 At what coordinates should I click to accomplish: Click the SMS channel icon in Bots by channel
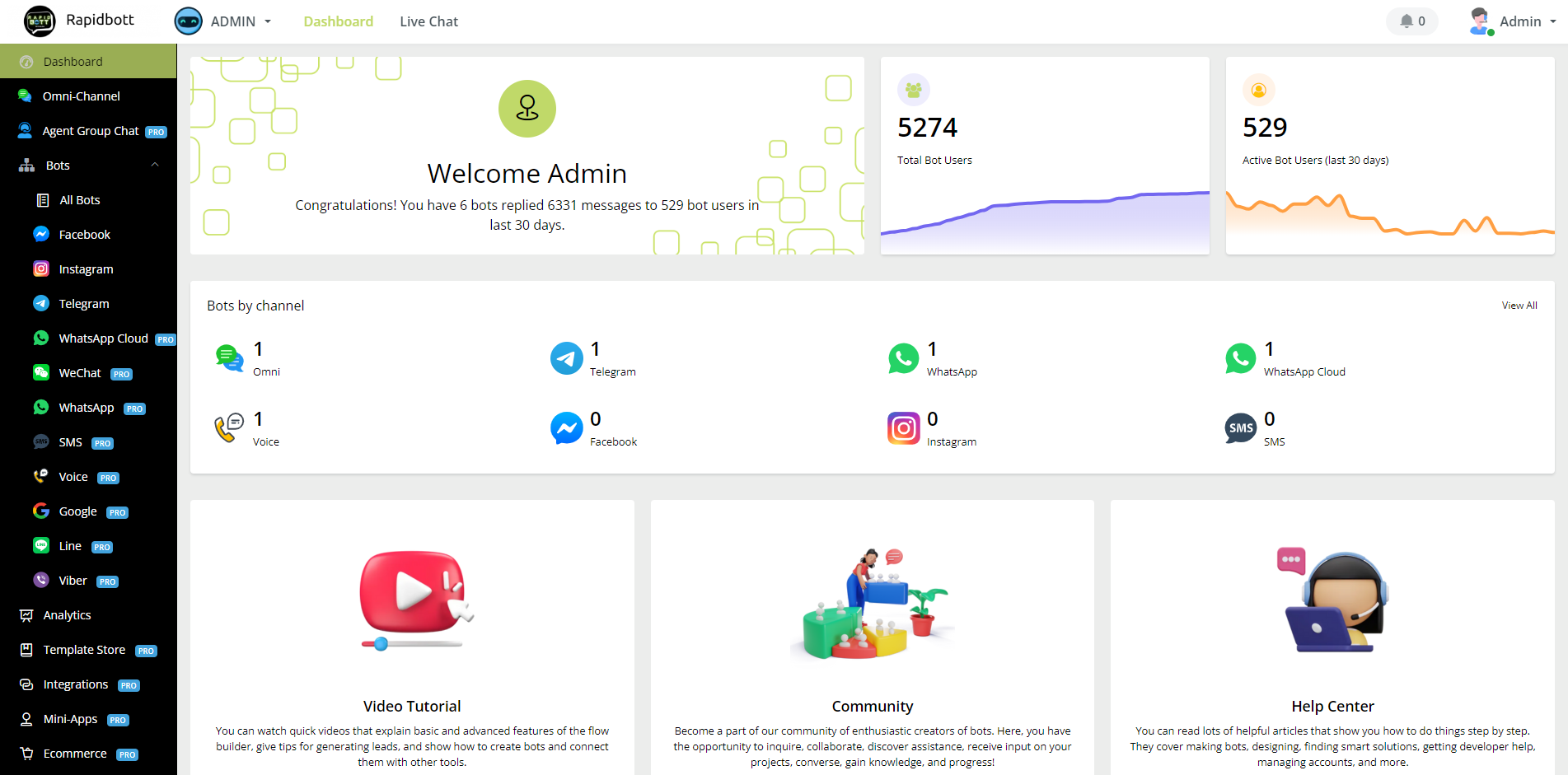click(1240, 428)
